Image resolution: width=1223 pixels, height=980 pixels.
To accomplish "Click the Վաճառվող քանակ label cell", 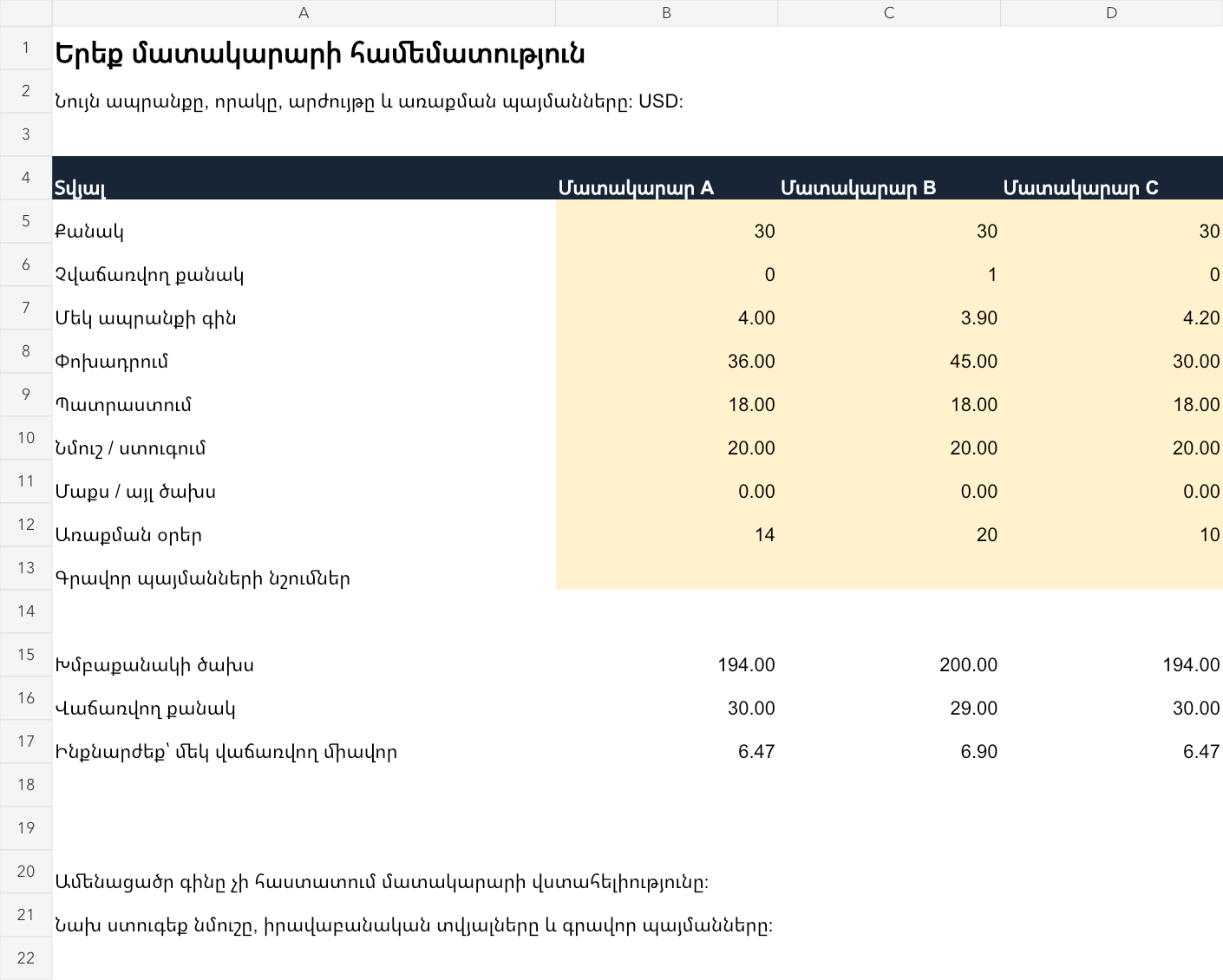I will click(x=304, y=698).
